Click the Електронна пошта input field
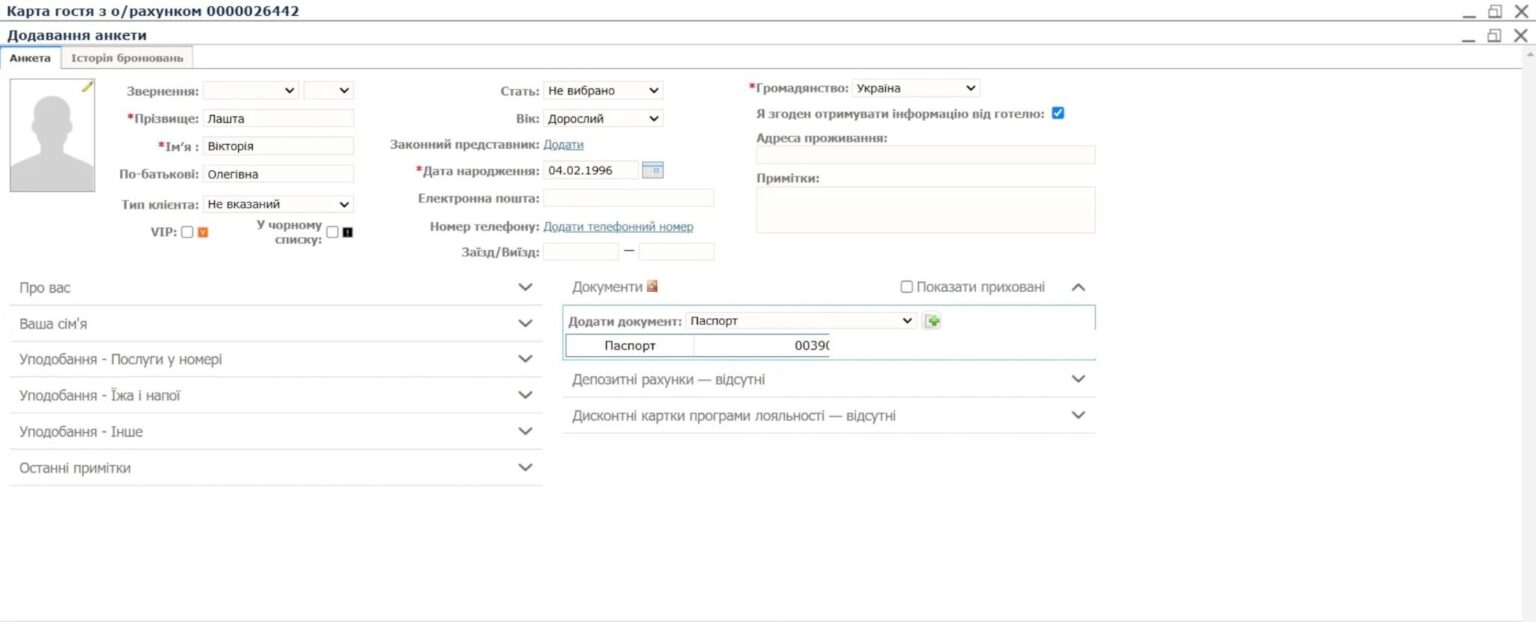 628,198
